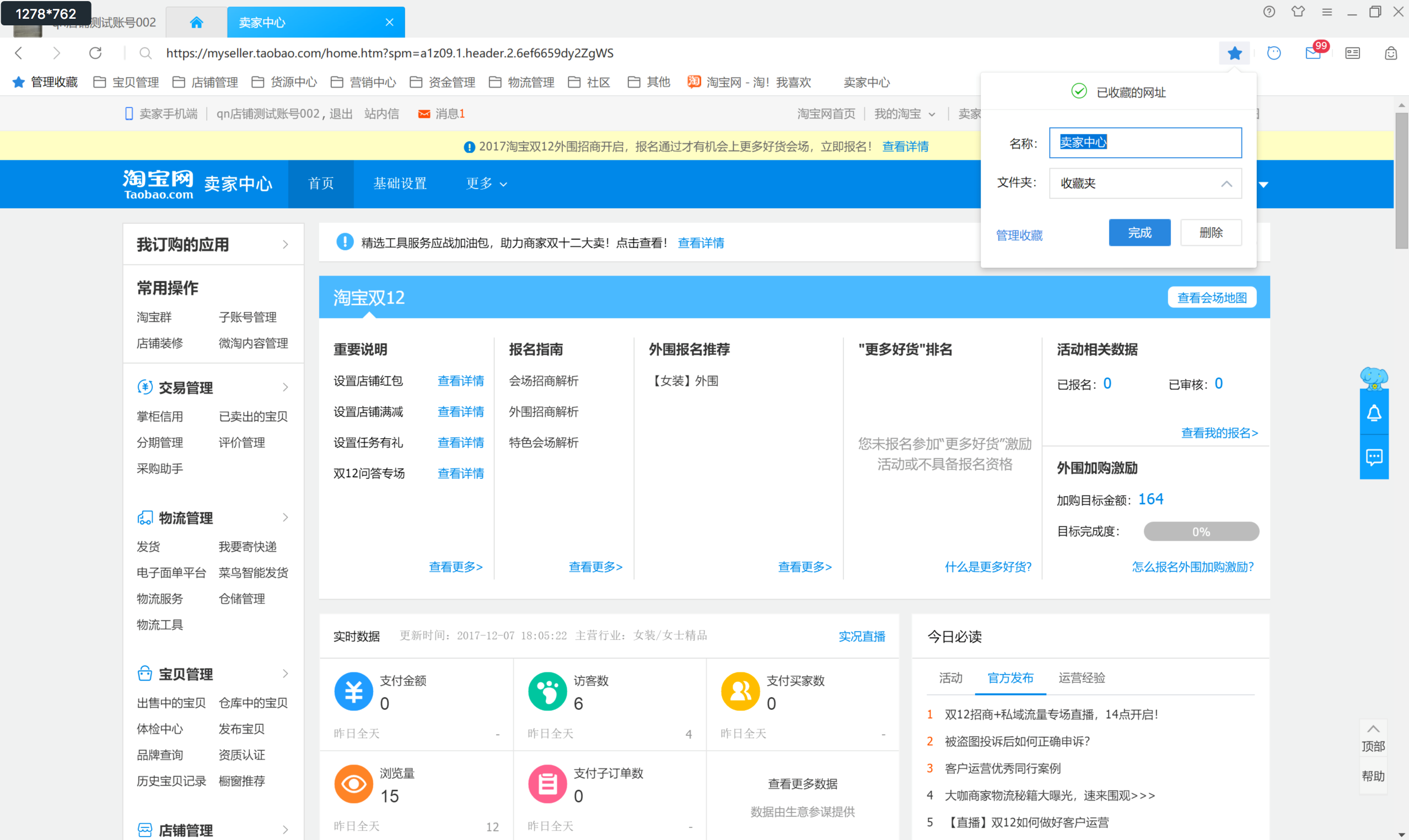This screenshot has height=840, width=1409.
Task: Click the 发布宝贝 link
Action: click(241, 729)
